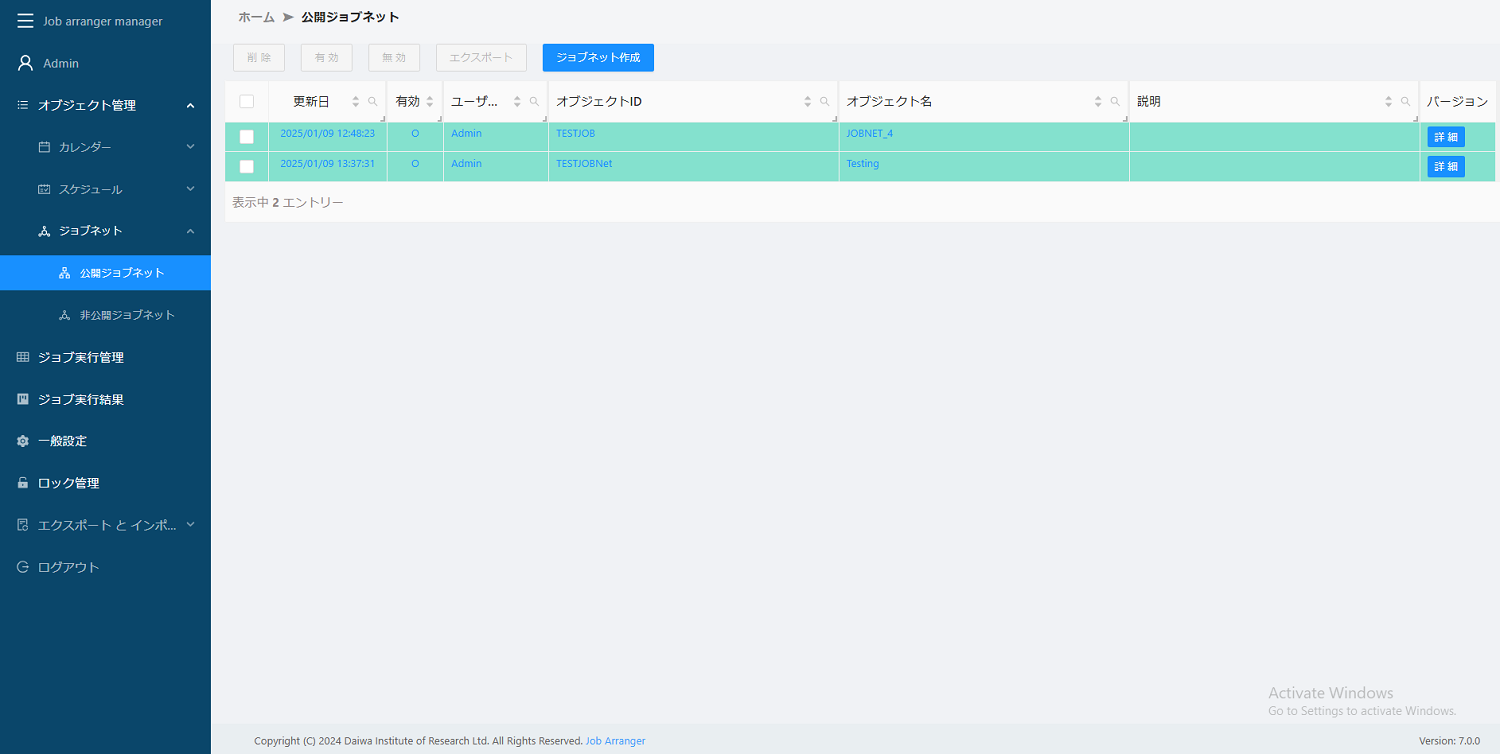Click the ジョブネット作成 button

point(597,57)
